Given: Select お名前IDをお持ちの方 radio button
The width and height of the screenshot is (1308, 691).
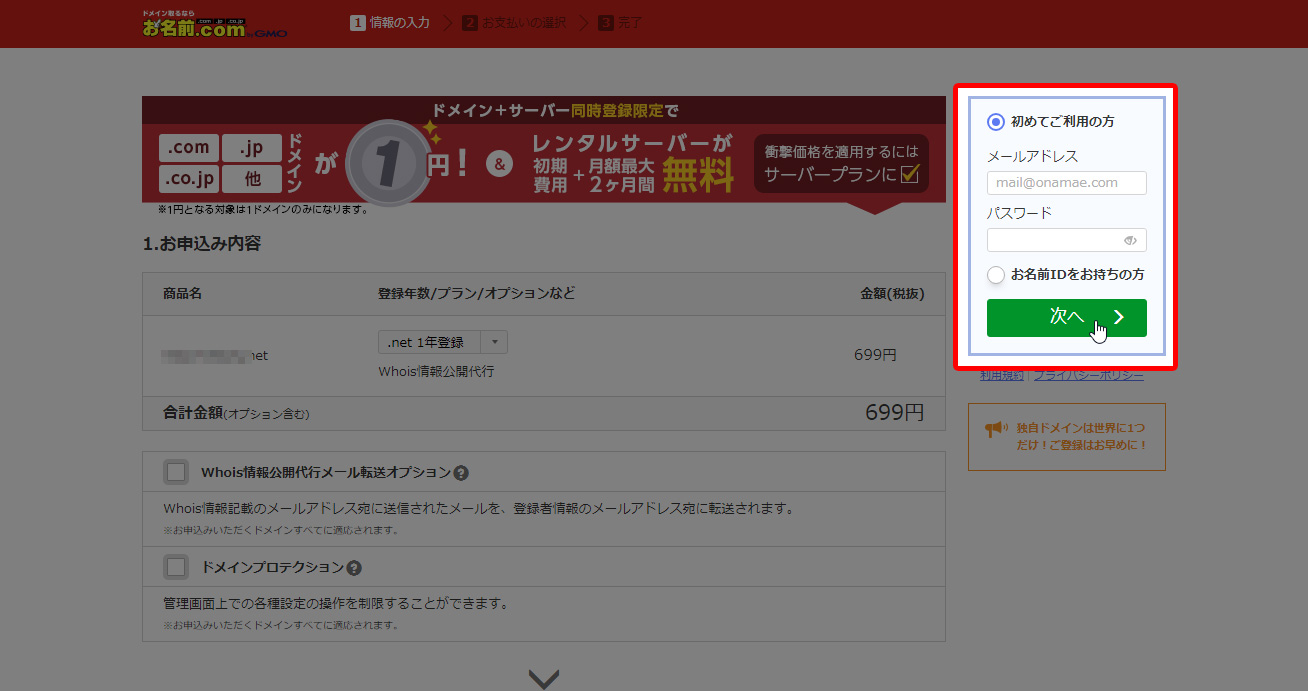Looking at the screenshot, I should pos(995,274).
